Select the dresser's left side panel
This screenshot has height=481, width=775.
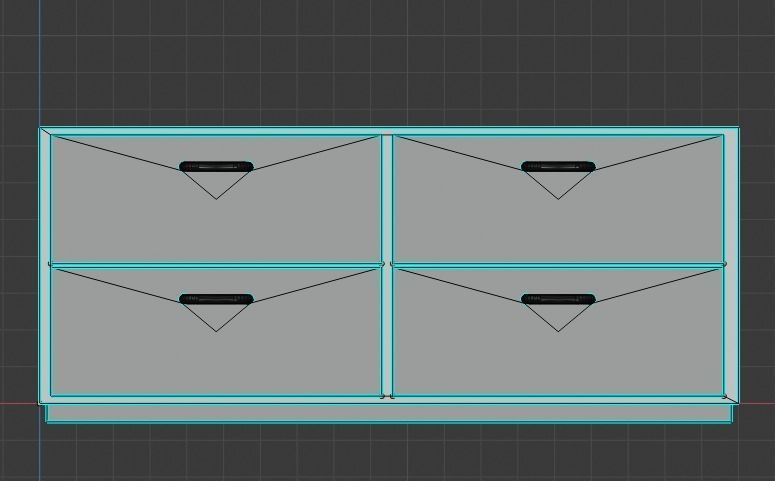coord(44,265)
